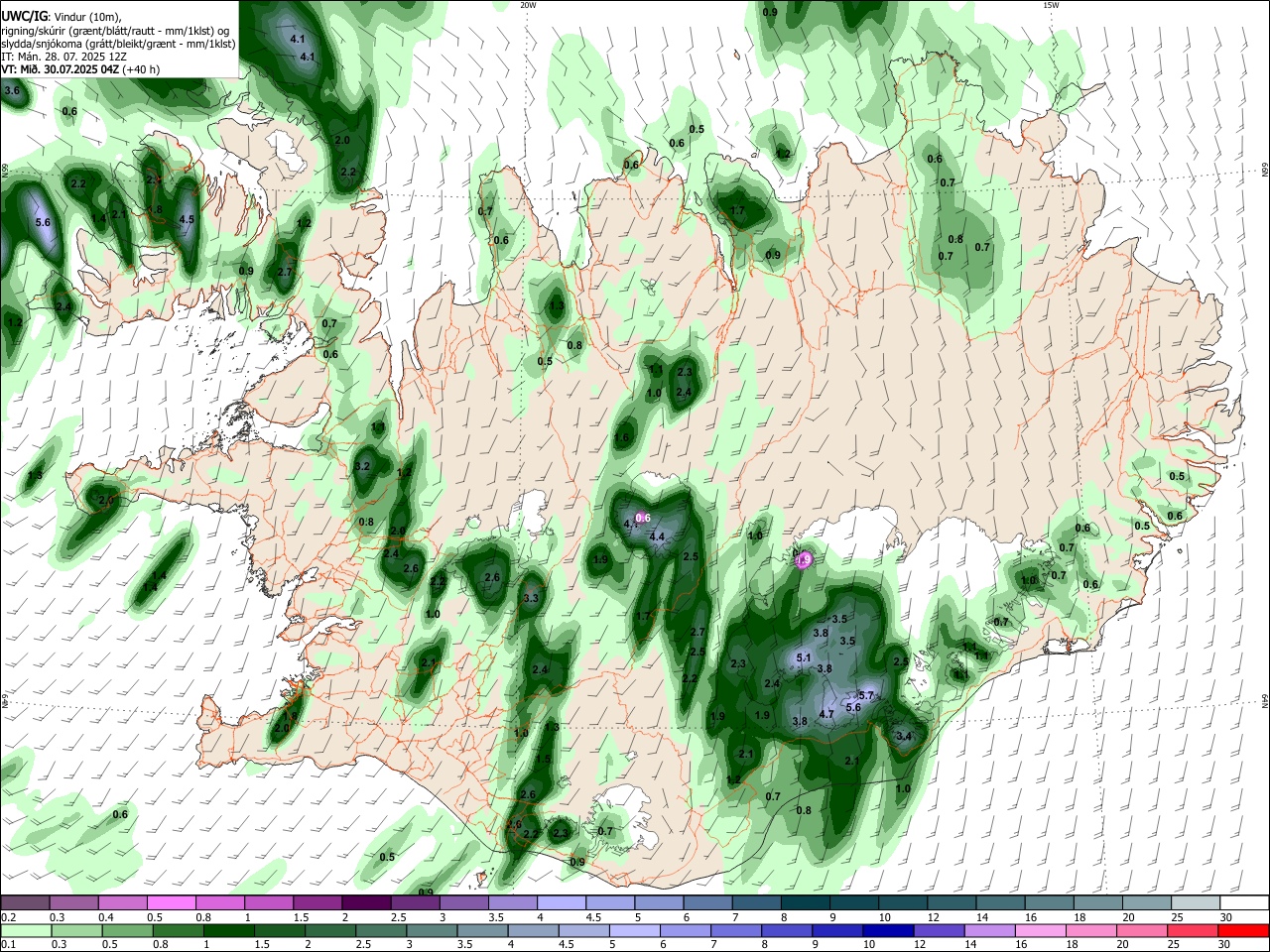Click the pink circled 0.6 snow marker
This screenshot has width=1270, height=952.
pyautogui.click(x=642, y=518)
